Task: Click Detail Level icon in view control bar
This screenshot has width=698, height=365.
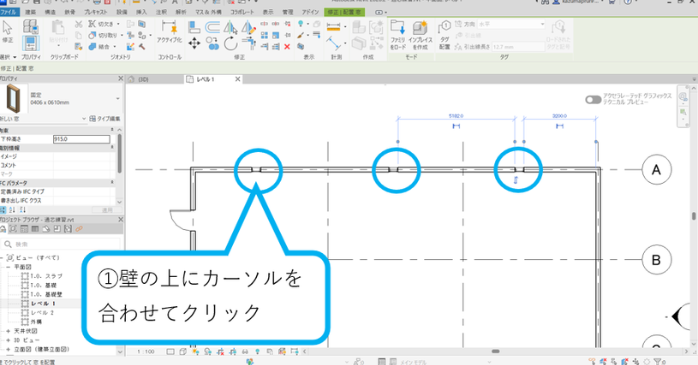Action: click(170, 352)
